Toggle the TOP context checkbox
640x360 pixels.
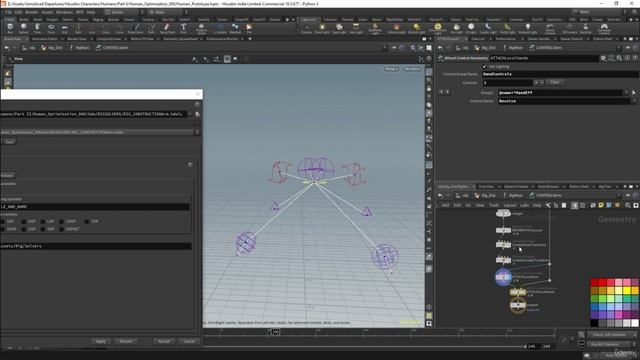coord(87,222)
